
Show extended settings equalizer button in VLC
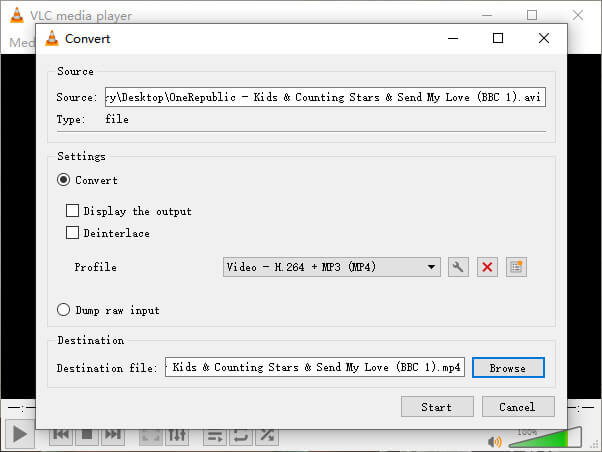[177, 435]
